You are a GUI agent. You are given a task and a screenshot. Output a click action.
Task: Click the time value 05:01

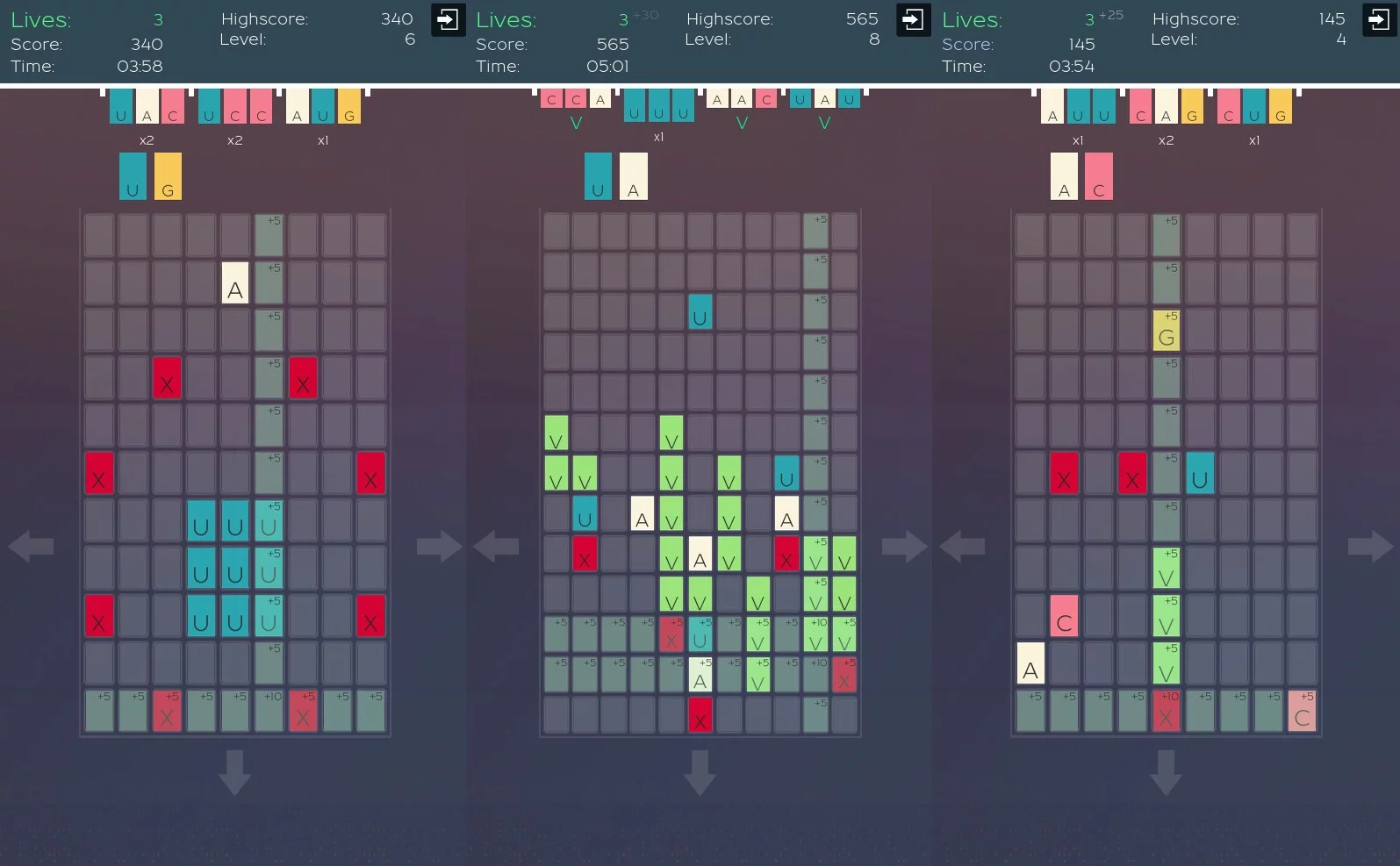pyautogui.click(x=607, y=66)
